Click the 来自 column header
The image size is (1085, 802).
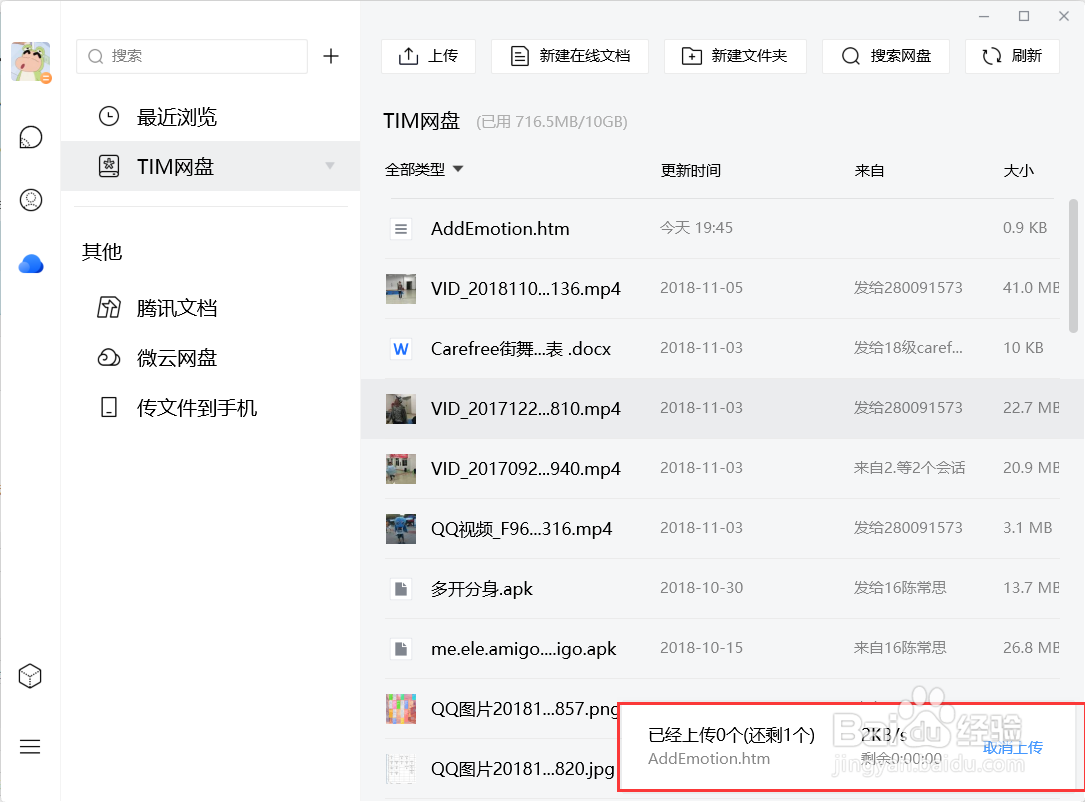click(869, 170)
